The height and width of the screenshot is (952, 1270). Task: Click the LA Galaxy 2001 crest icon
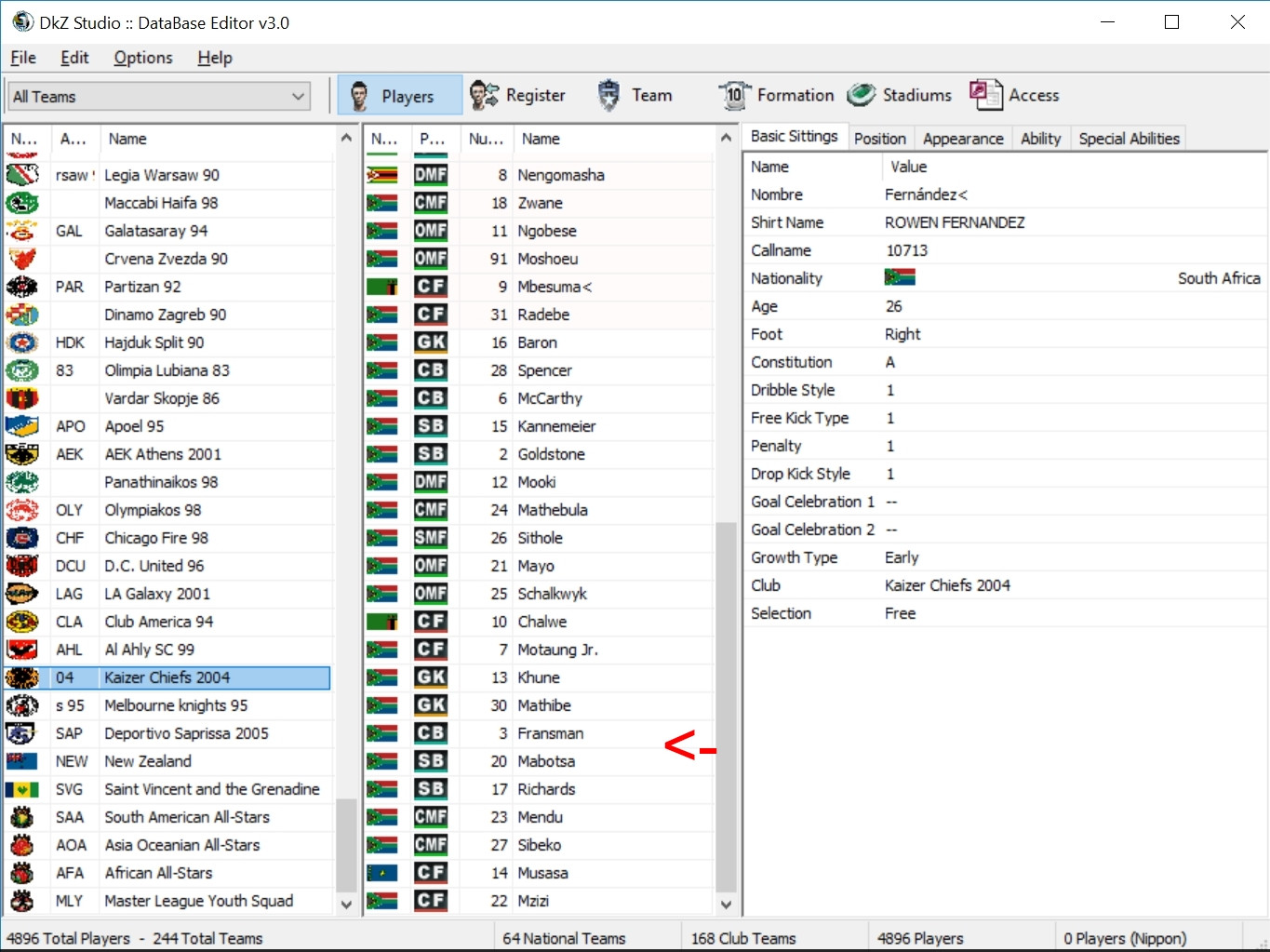[22, 594]
